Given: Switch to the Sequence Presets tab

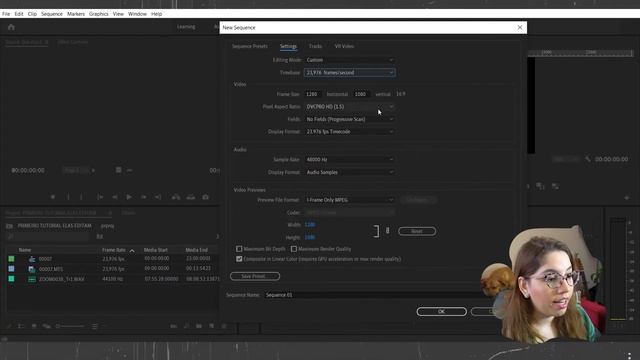Looking at the screenshot, I should coord(250,46).
